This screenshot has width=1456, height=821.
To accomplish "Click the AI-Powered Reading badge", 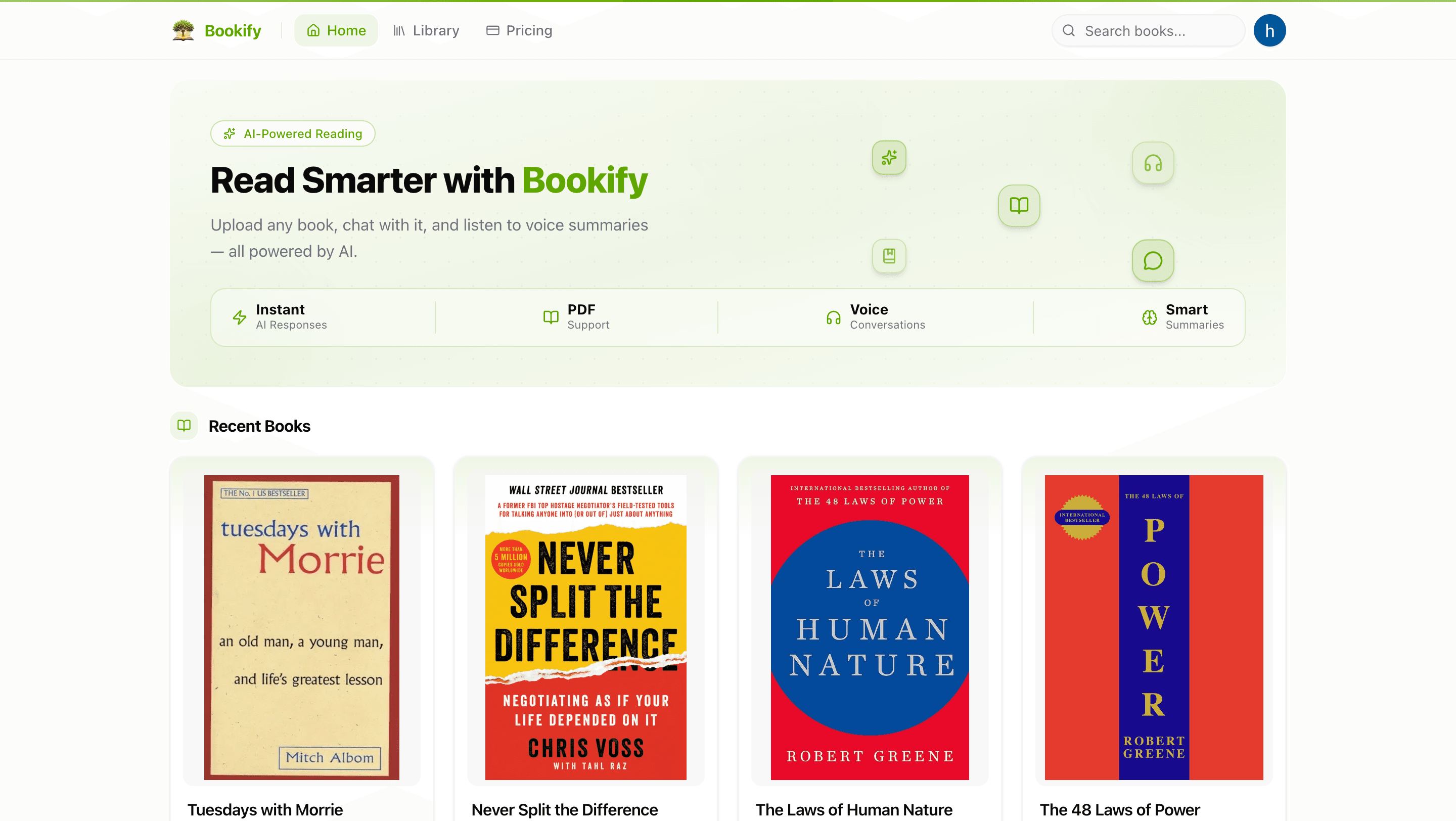I will click(292, 133).
